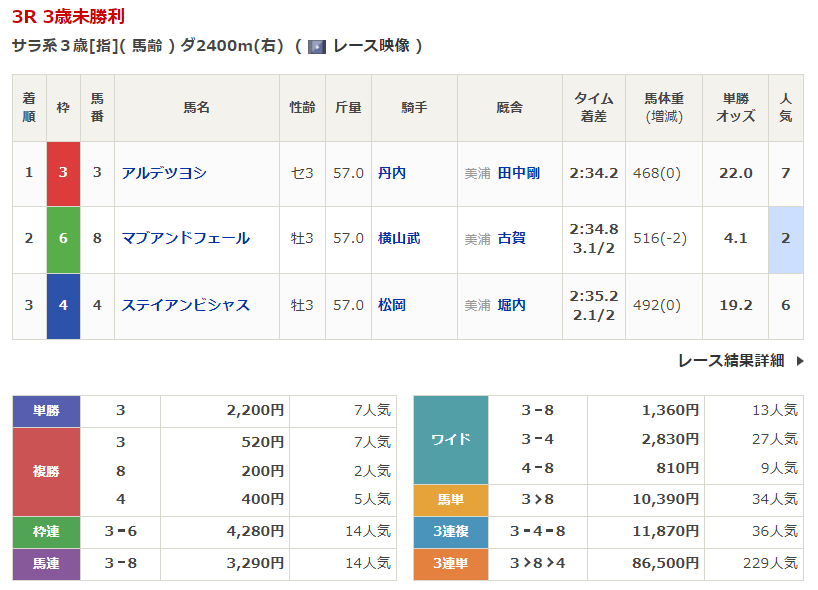Click the green frame 6 color cell
818x590 pixels.
(63, 240)
